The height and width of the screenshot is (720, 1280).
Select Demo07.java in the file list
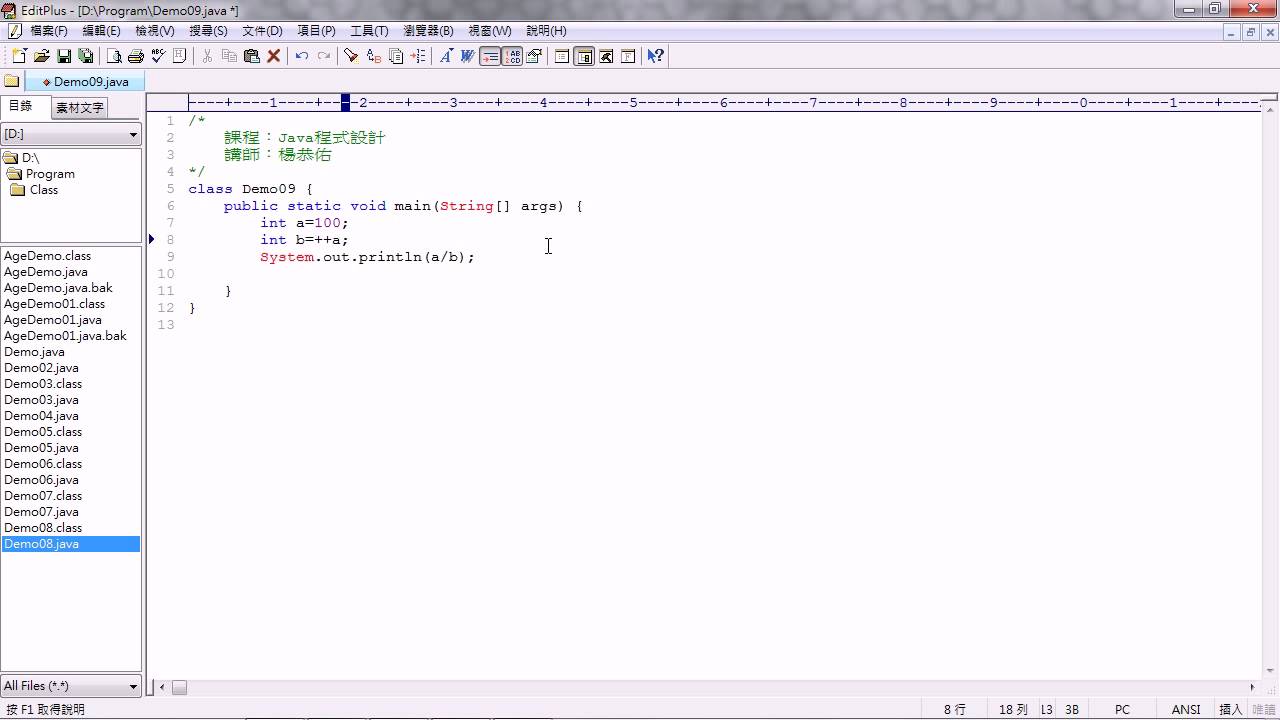tap(41, 512)
